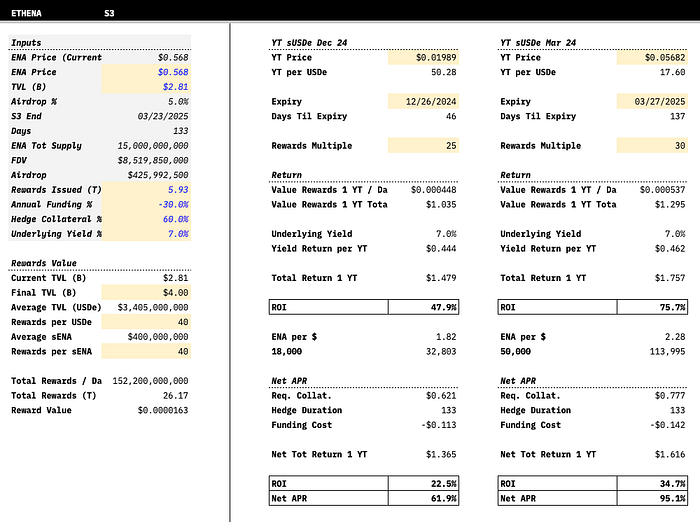Click the Dec 24 Days Til Expiry value 46
700x522 pixels.
(x=451, y=116)
